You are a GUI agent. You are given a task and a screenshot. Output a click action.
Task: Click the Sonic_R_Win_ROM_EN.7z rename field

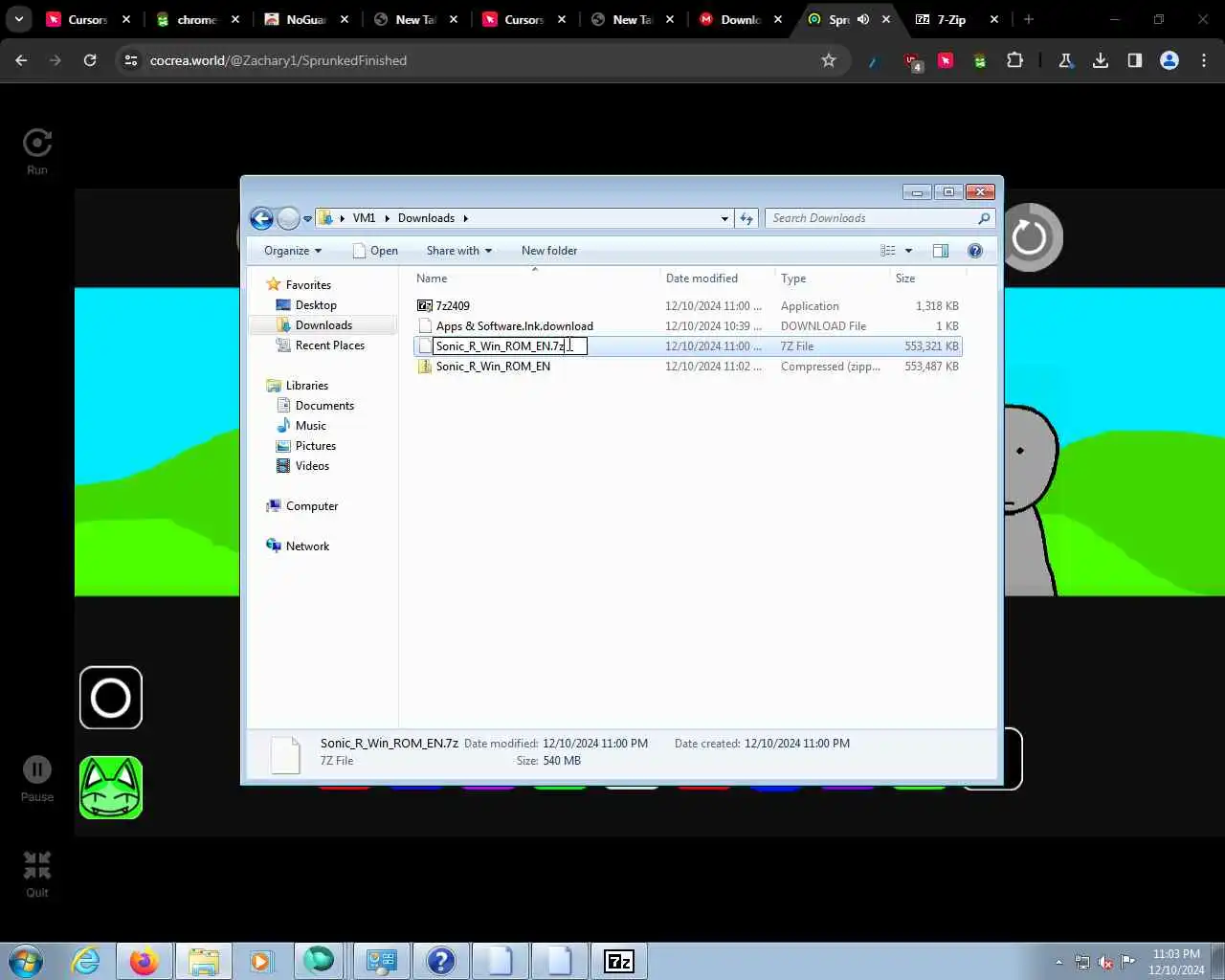click(x=510, y=346)
